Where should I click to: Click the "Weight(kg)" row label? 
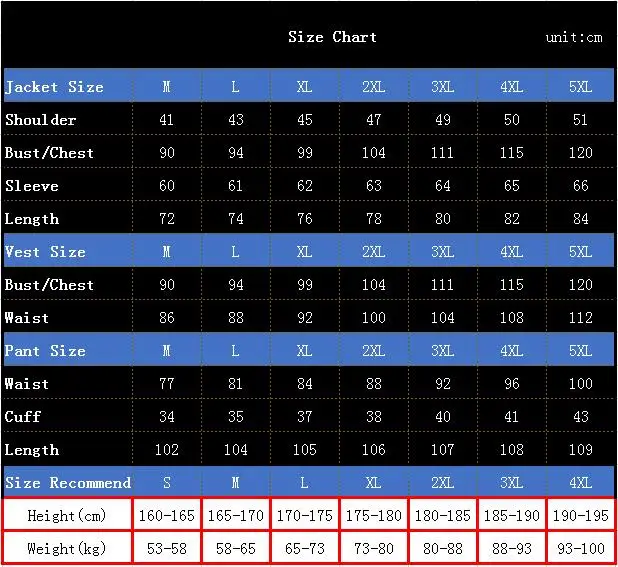67,548
